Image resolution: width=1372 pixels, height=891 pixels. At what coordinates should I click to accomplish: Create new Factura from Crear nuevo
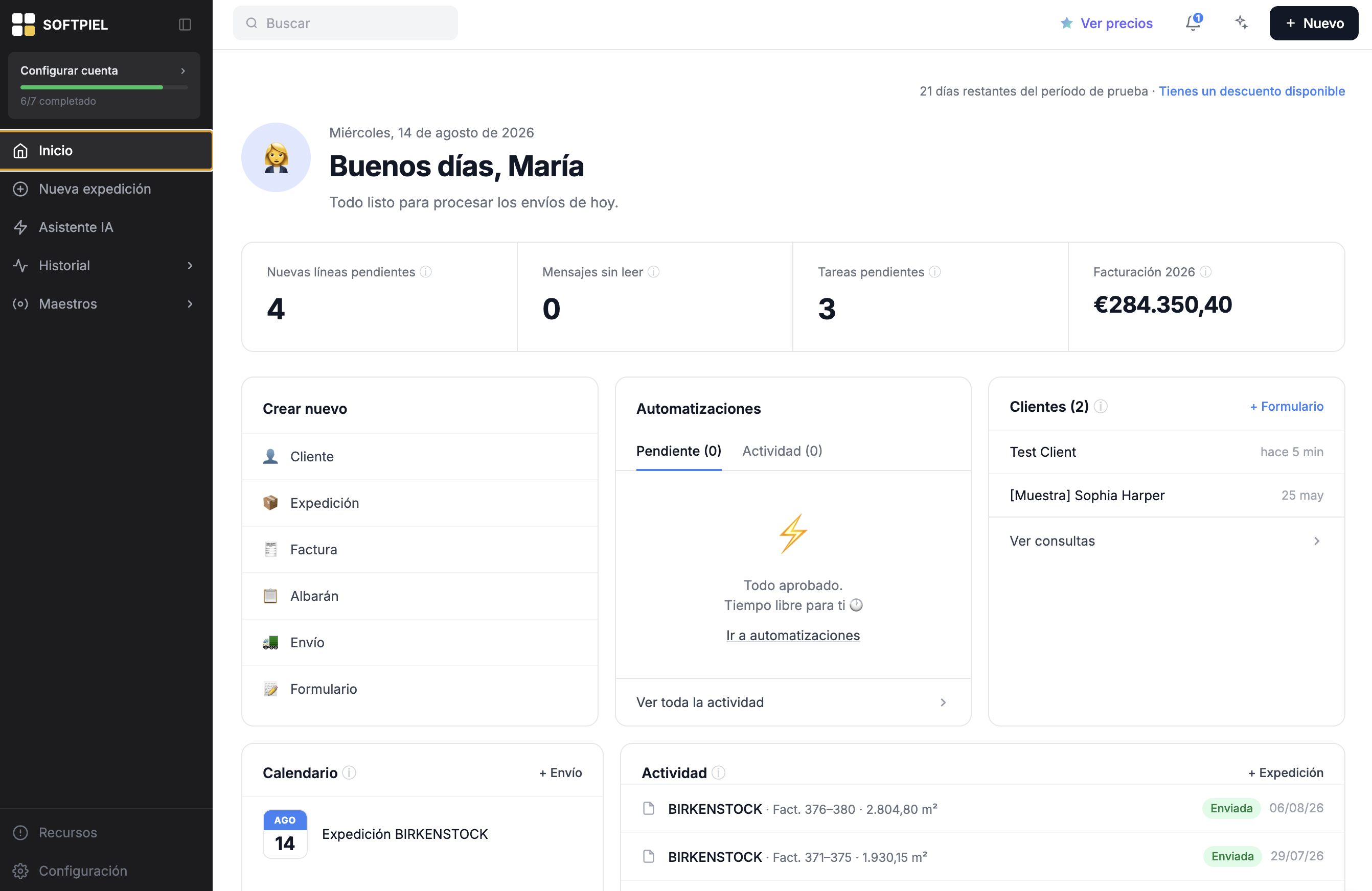[x=420, y=549]
